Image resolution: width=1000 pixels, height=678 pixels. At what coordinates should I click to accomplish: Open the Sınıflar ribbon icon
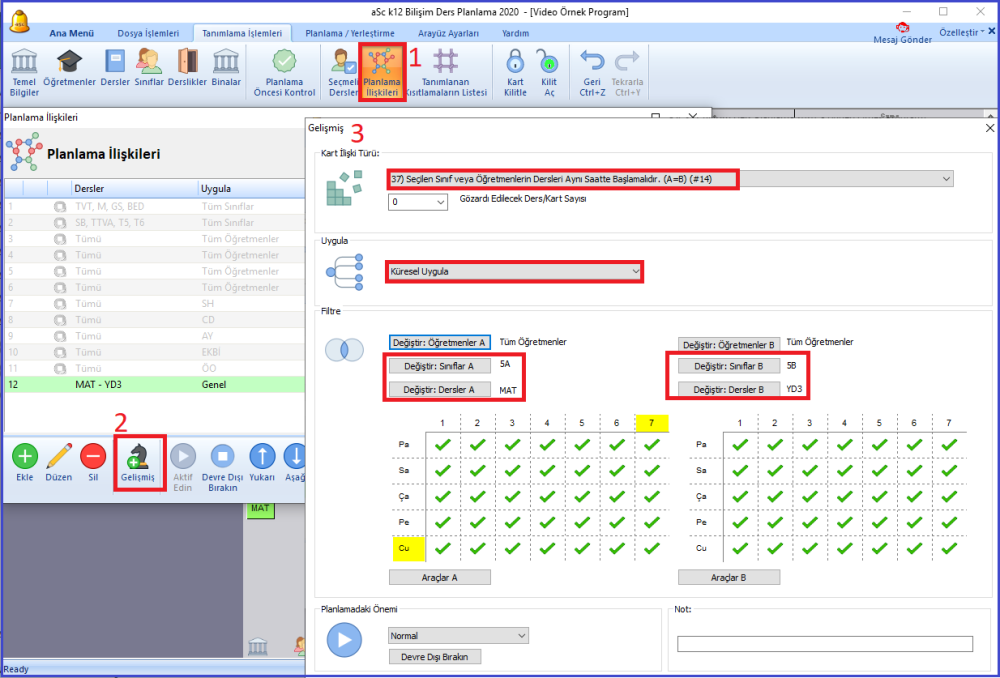pos(149,68)
